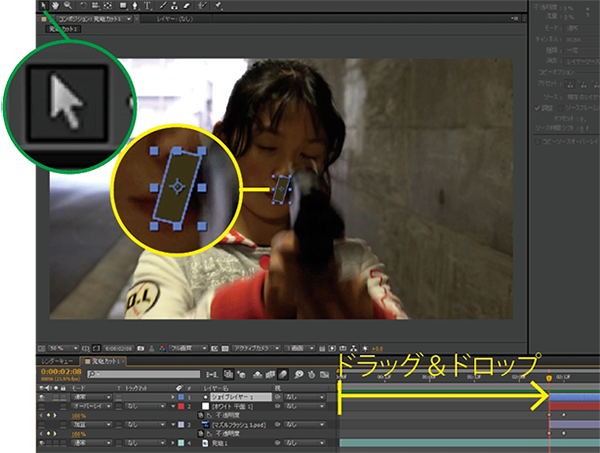Click the reset exposure icon
The width and height of the screenshot is (600, 453).
click(365, 349)
